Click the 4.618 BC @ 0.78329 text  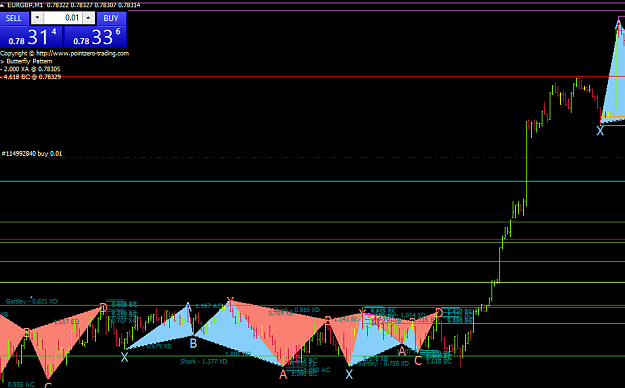point(32,77)
